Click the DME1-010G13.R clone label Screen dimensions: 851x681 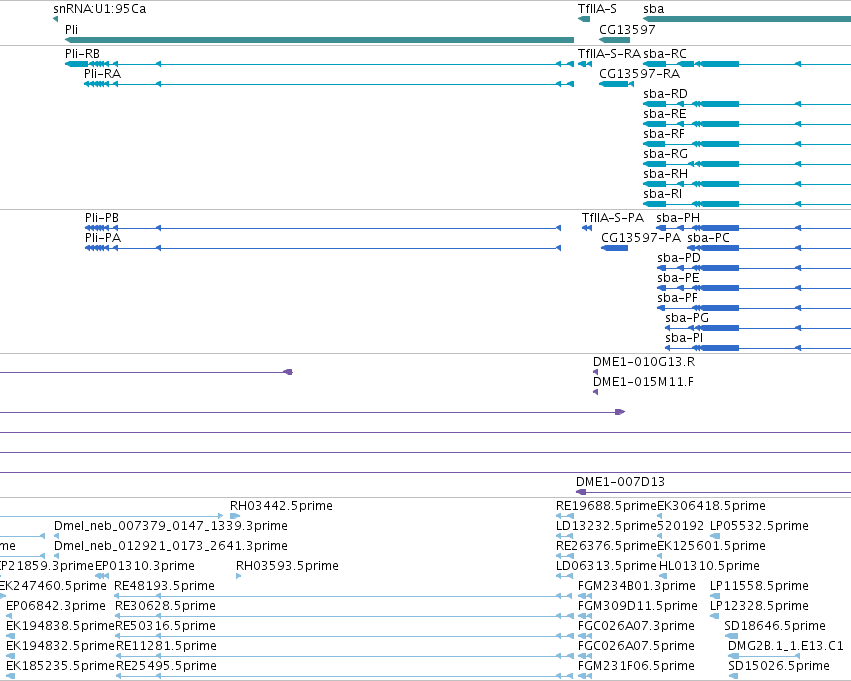[x=644, y=362]
